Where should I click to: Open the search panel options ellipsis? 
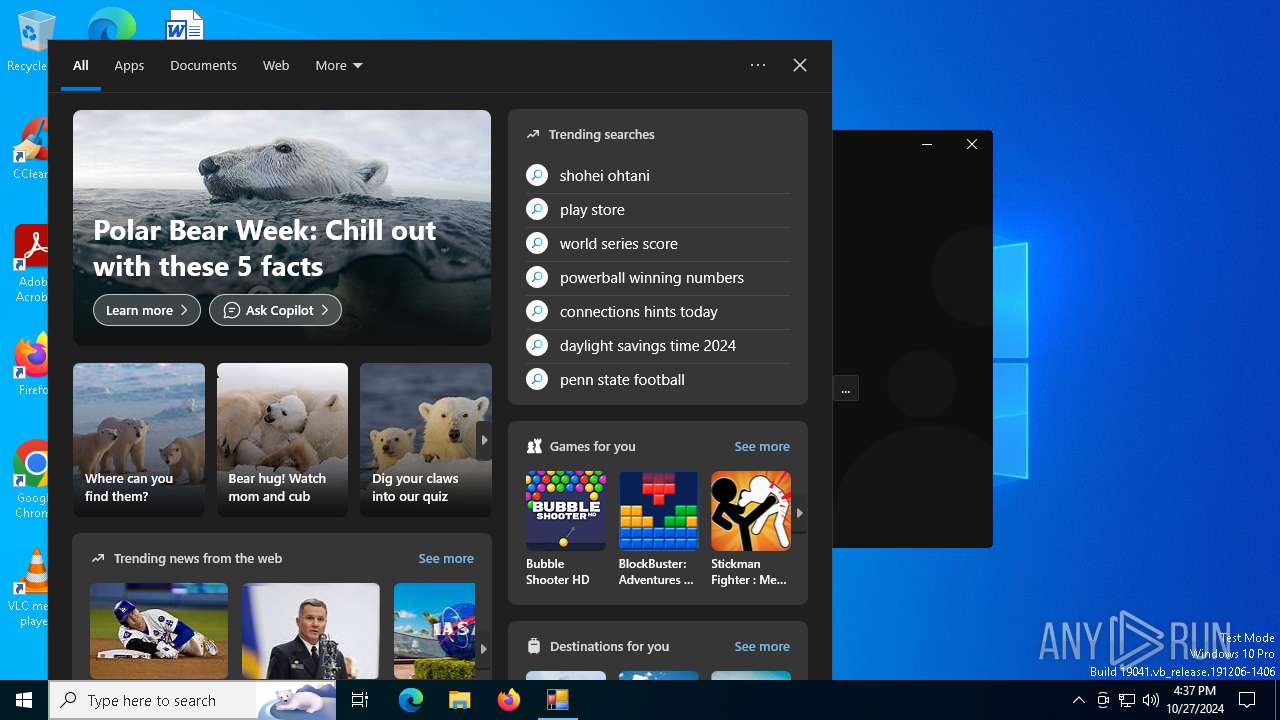pyautogui.click(x=758, y=65)
